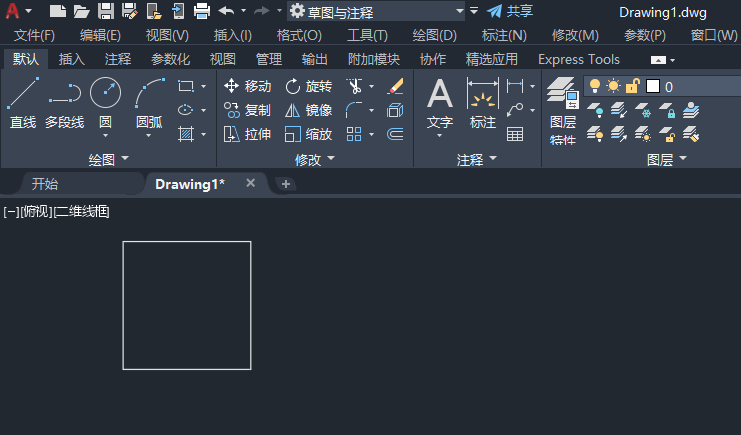The image size is (741, 435).
Task: Toggle layer 0 on/off lightbulb
Action: pyautogui.click(x=595, y=86)
